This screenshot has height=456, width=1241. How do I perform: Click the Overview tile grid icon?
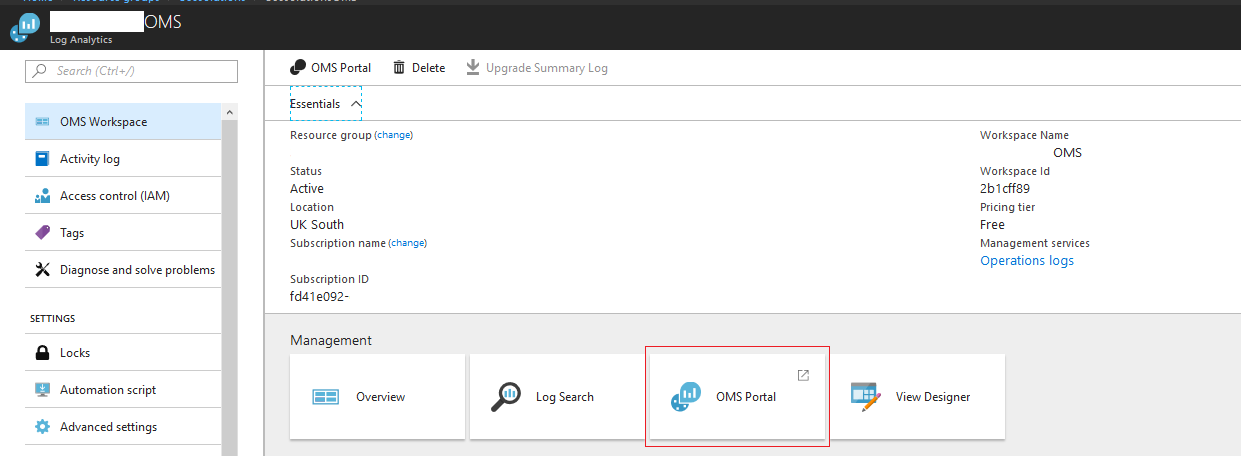point(326,397)
